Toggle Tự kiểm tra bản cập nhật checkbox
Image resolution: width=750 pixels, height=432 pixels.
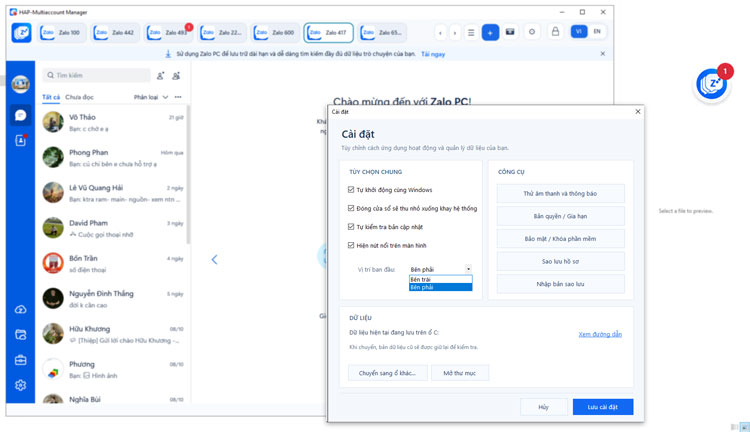351,227
